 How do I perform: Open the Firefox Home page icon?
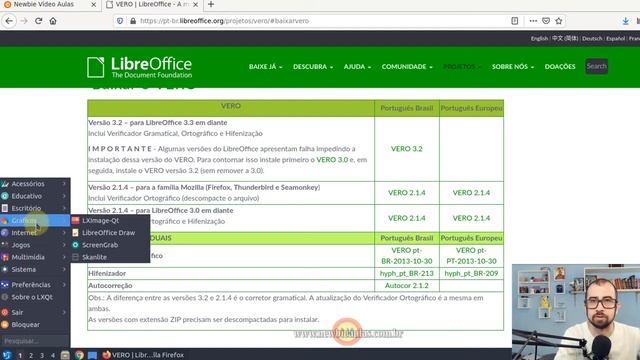click(53, 21)
